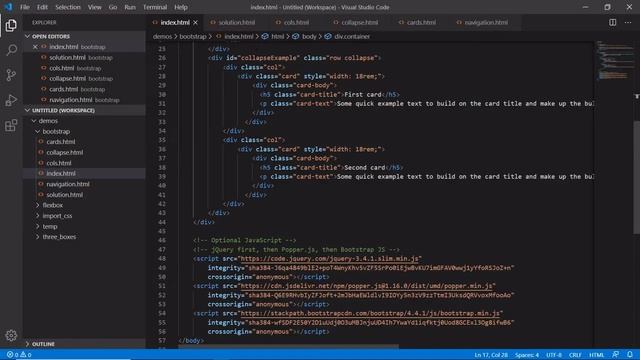
Task: Open the Help menu
Action: pos(181,7)
